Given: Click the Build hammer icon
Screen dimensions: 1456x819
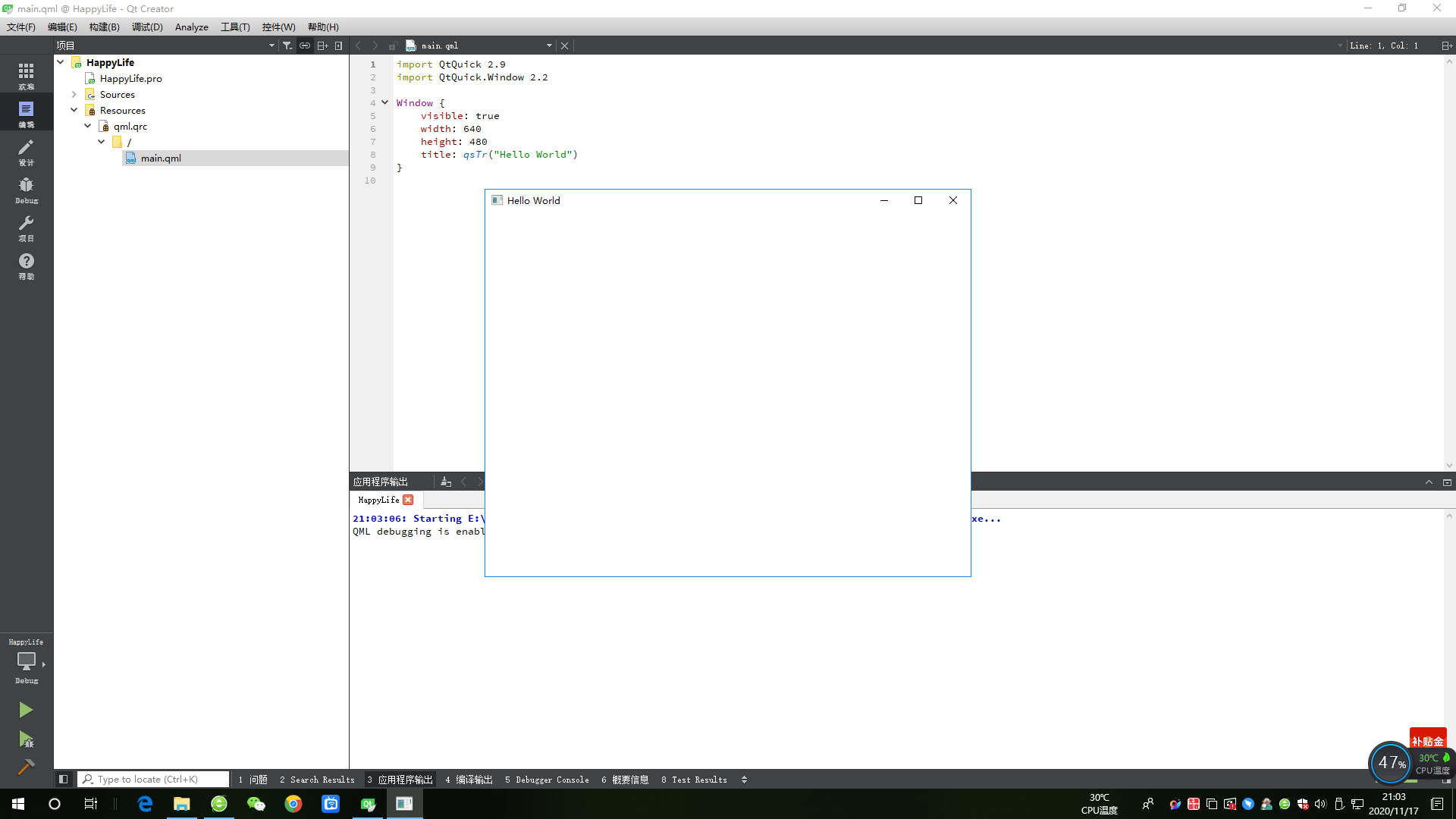Looking at the screenshot, I should (x=26, y=767).
